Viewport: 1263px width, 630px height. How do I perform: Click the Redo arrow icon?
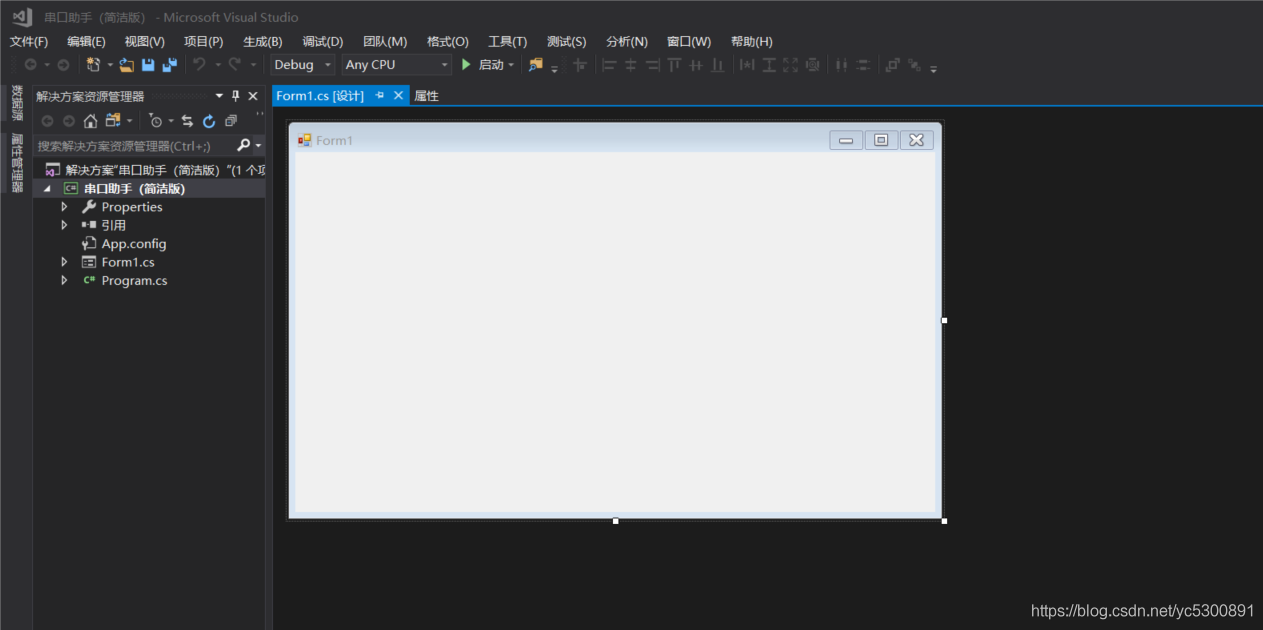coord(235,65)
